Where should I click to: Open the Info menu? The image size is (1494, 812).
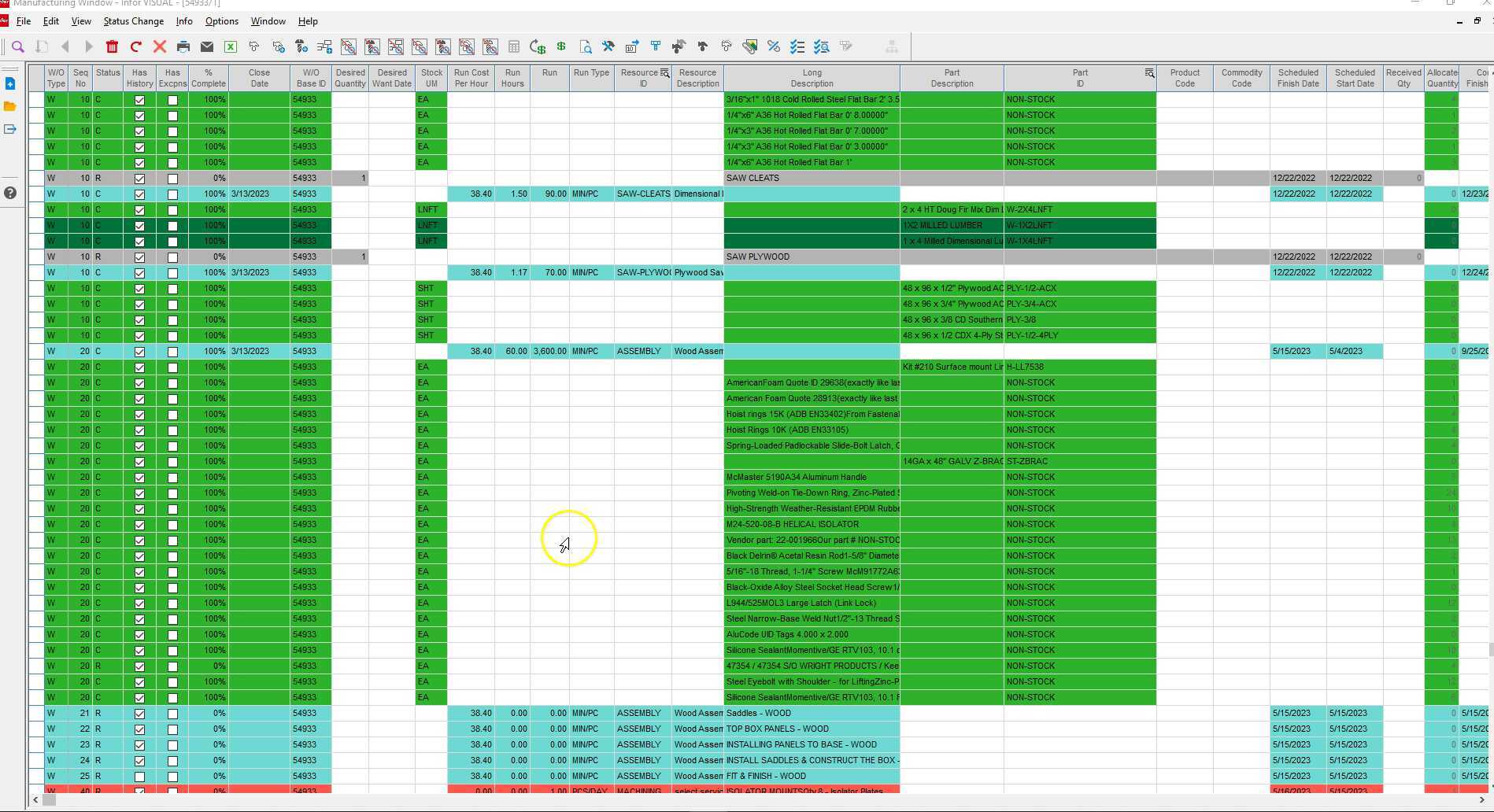[184, 21]
